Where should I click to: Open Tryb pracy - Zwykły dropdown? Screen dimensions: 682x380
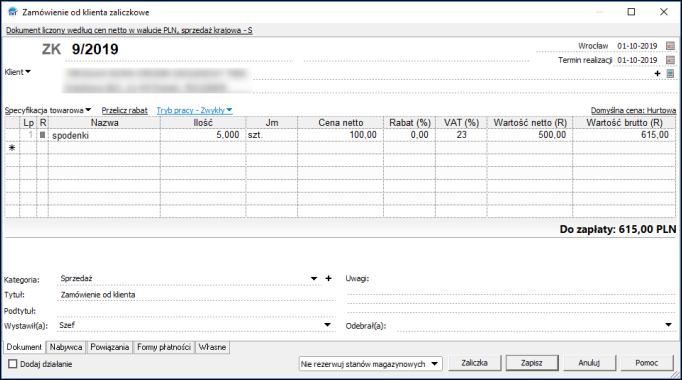[x=194, y=110]
